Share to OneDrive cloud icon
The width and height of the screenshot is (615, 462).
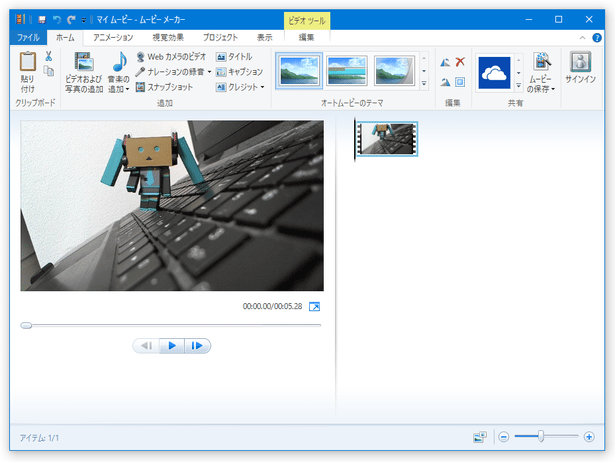(494, 73)
